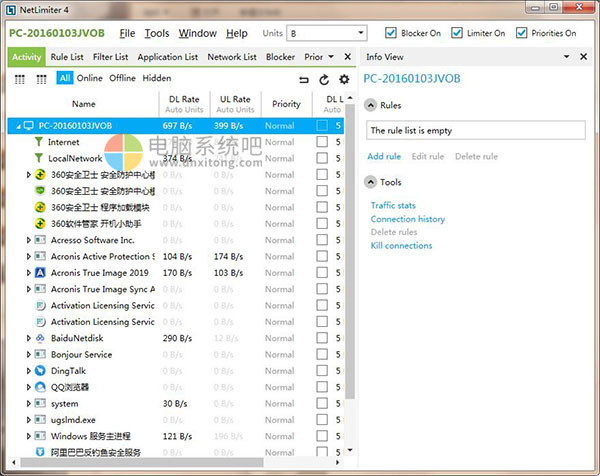Viewport: 600px width, 476px height.
Task: Click the Acresso Software Inc. icon
Action: 40,240
